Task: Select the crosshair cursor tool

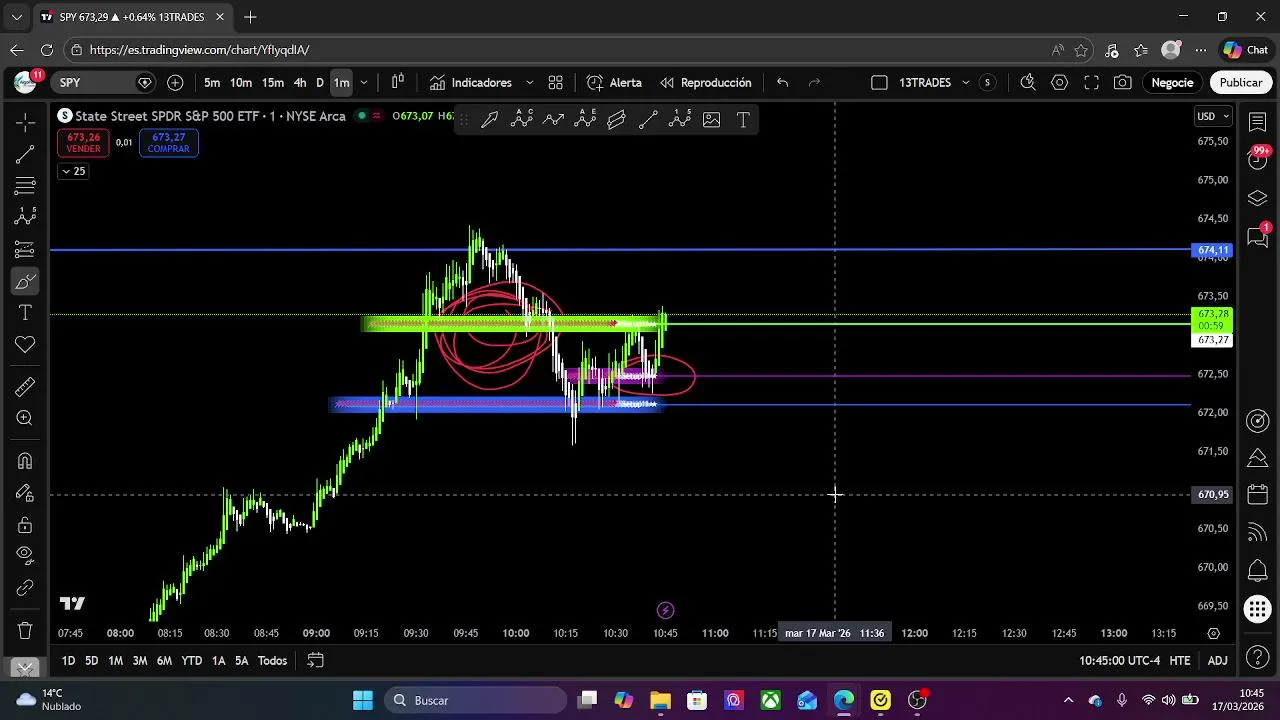Action: coord(25,122)
